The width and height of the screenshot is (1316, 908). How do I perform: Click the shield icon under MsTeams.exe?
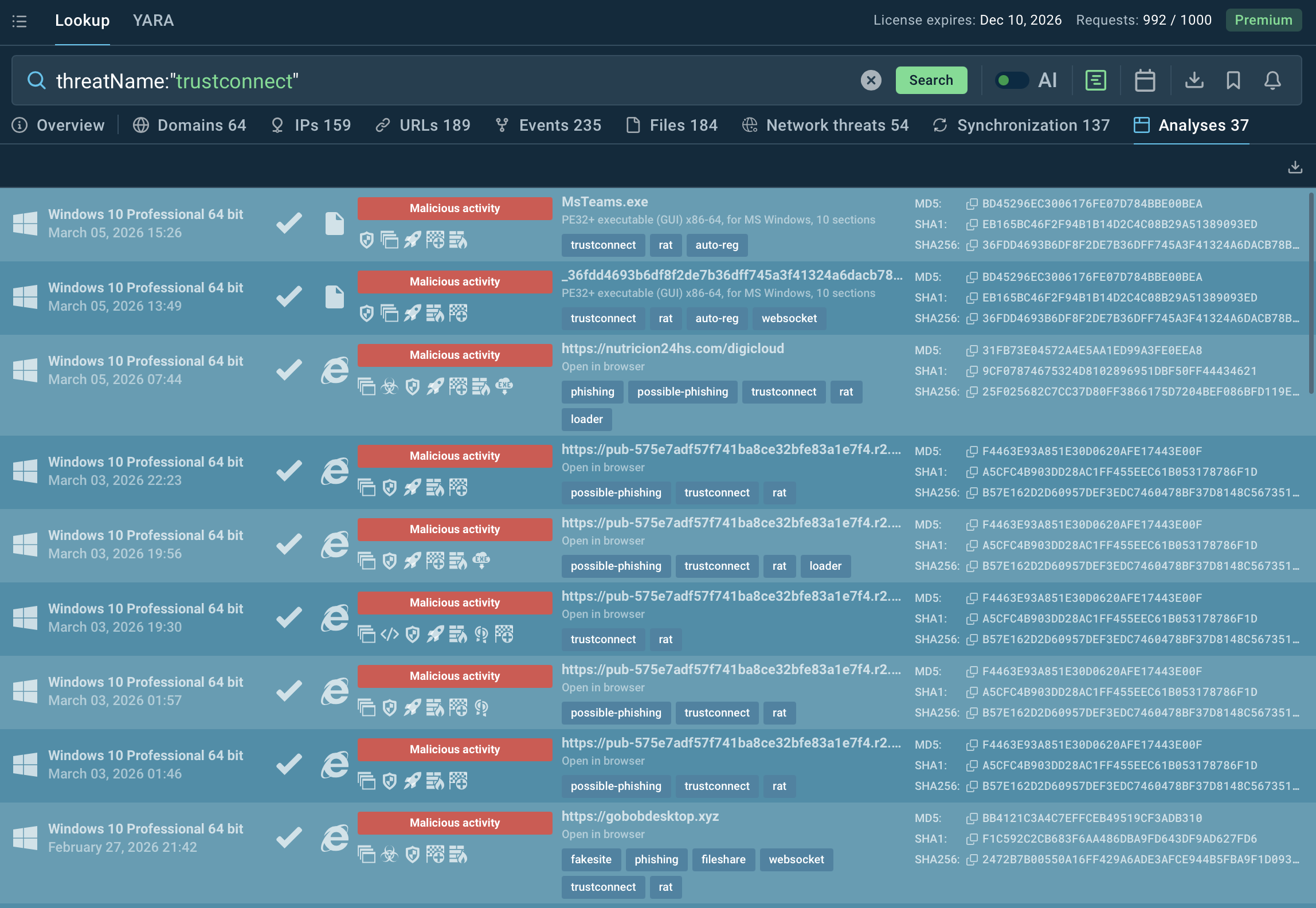pos(366,241)
